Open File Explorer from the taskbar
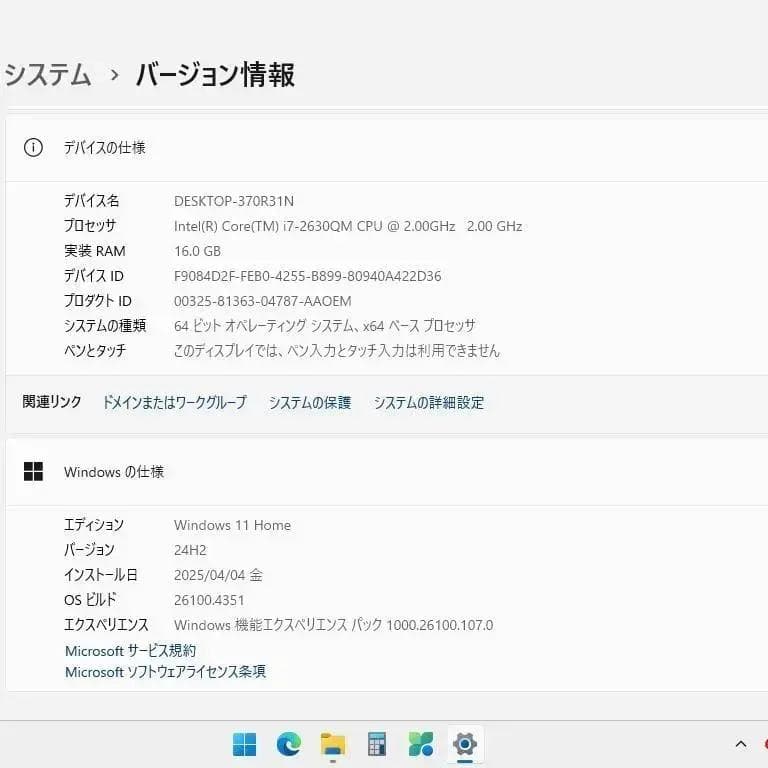 click(x=333, y=744)
